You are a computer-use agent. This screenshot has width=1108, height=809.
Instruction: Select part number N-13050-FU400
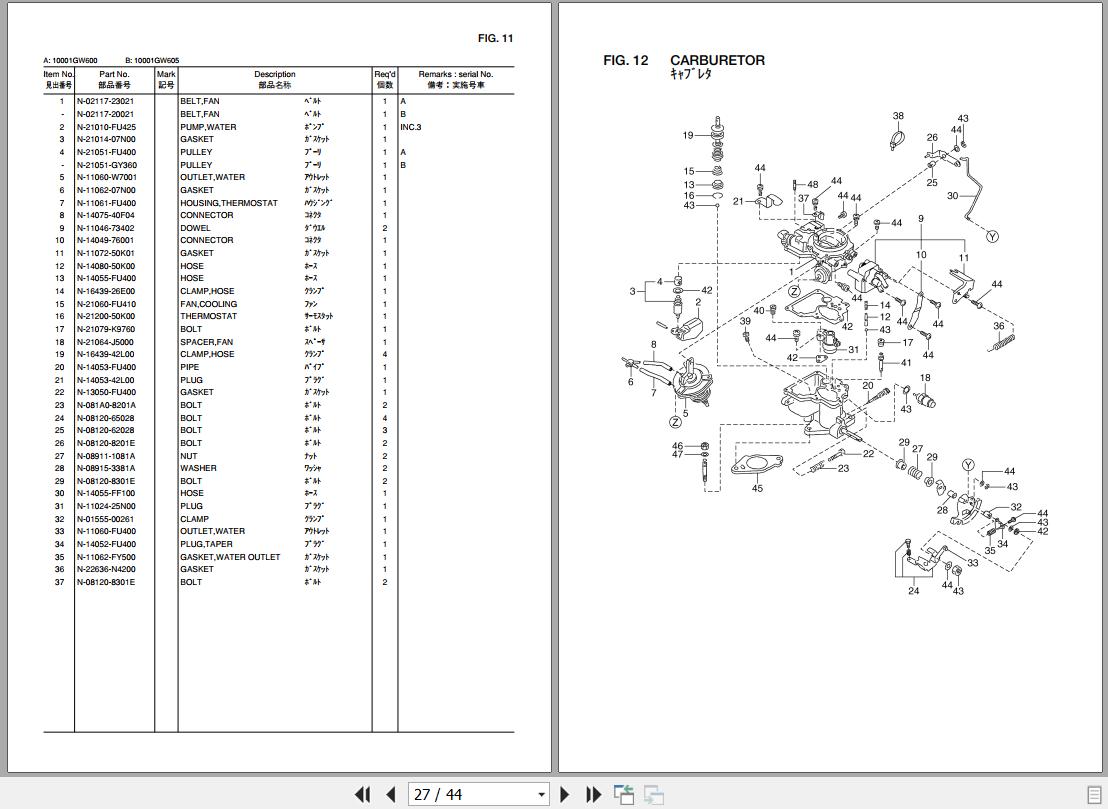coord(107,392)
